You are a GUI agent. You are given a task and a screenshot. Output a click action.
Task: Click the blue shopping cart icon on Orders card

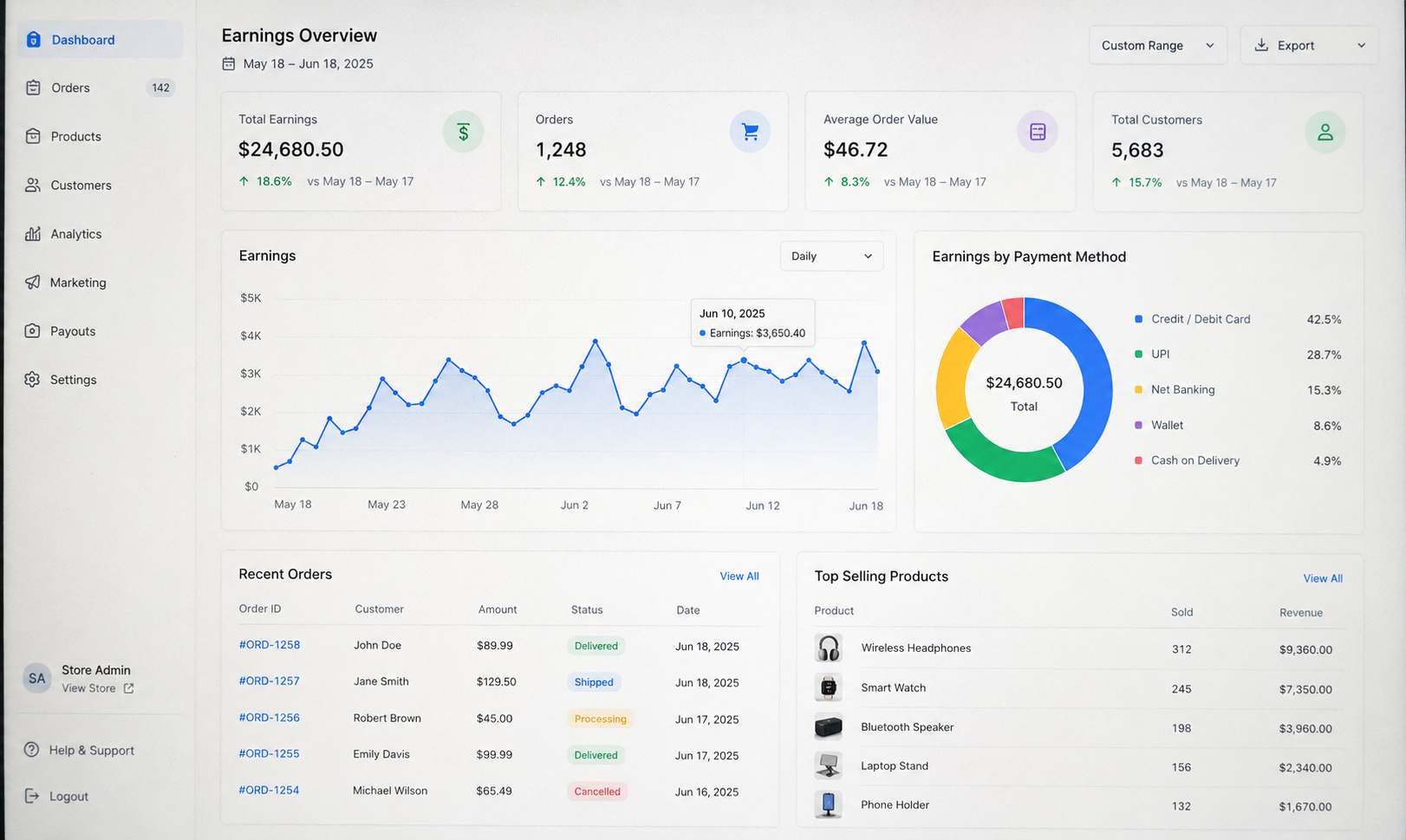click(x=750, y=132)
